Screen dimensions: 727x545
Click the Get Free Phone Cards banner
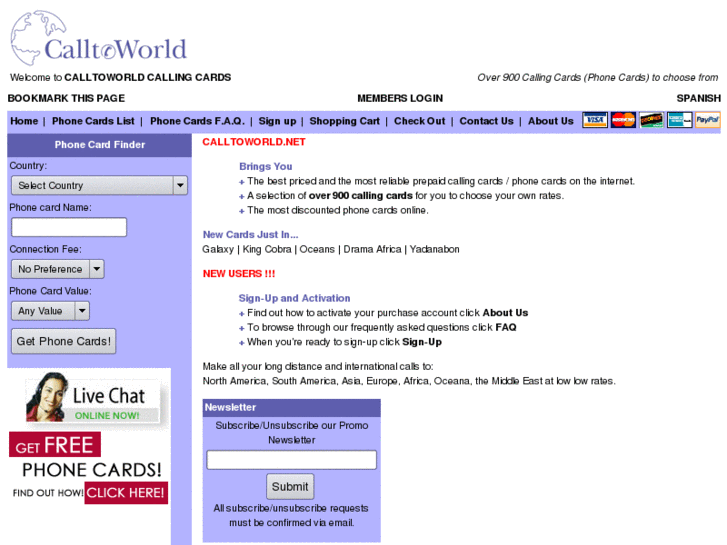(x=88, y=468)
